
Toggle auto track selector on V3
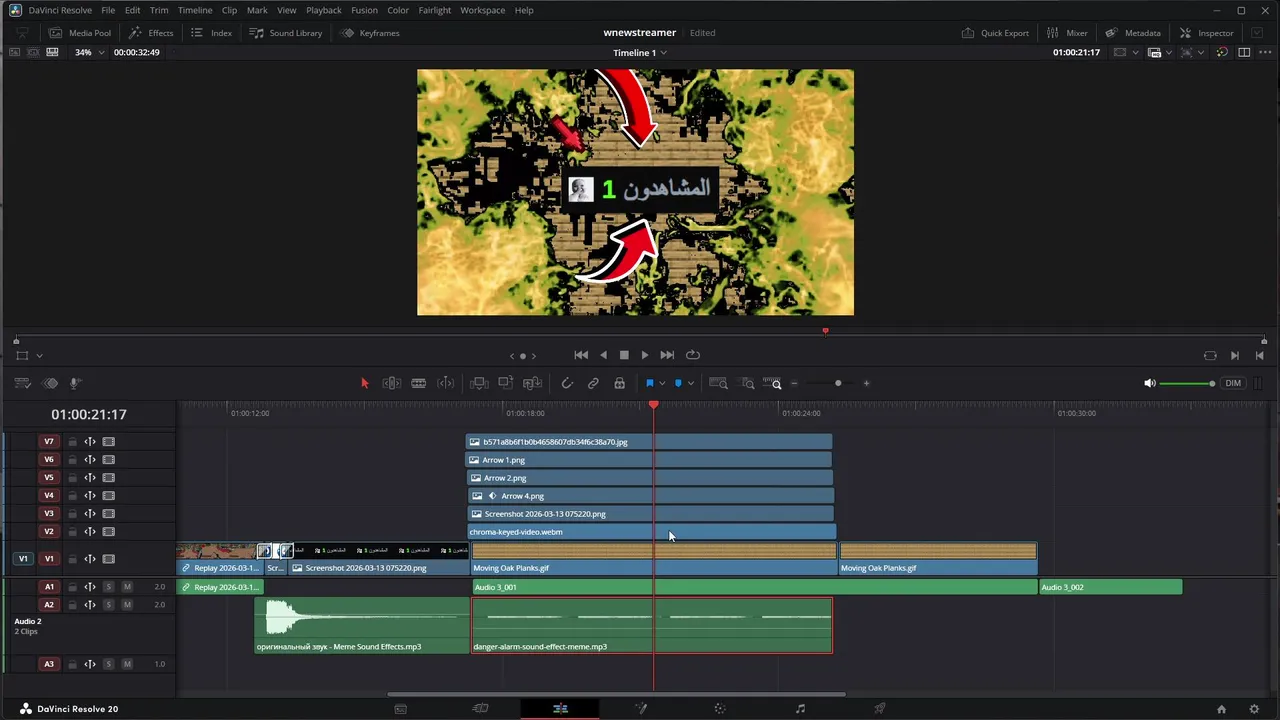(x=90, y=514)
